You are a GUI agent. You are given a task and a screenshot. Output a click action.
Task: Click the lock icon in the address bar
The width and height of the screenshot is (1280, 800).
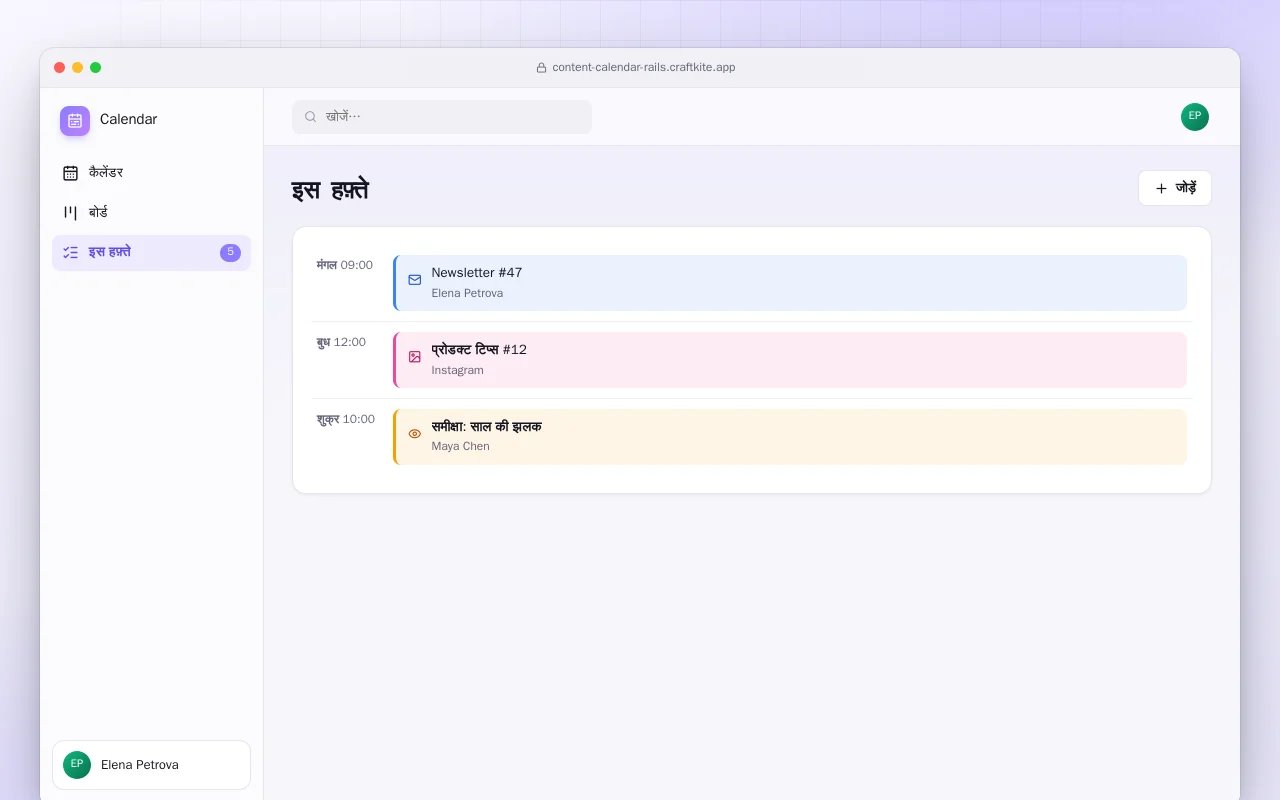tap(542, 68)
